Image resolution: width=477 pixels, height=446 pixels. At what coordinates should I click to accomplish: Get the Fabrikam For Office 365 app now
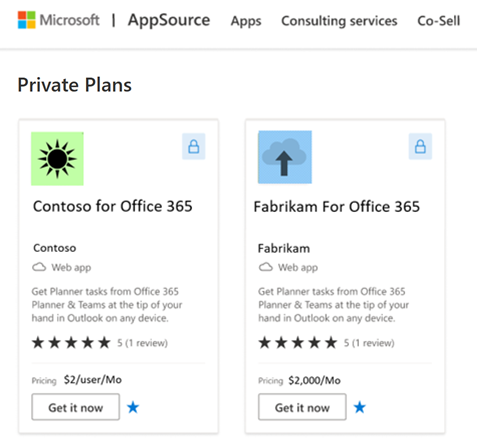point(302,407)
